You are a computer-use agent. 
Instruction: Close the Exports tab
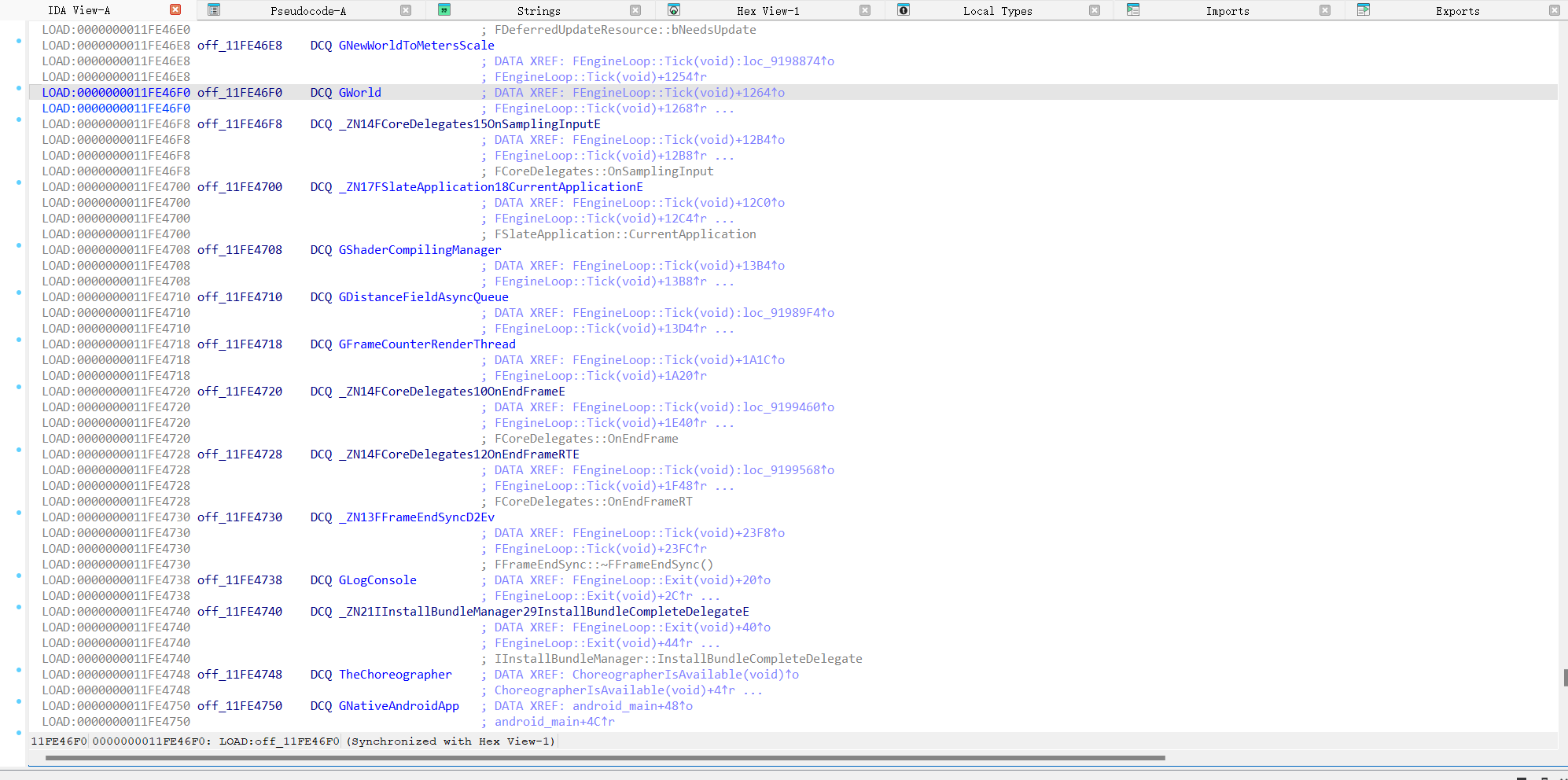(x=1555, y=10)
